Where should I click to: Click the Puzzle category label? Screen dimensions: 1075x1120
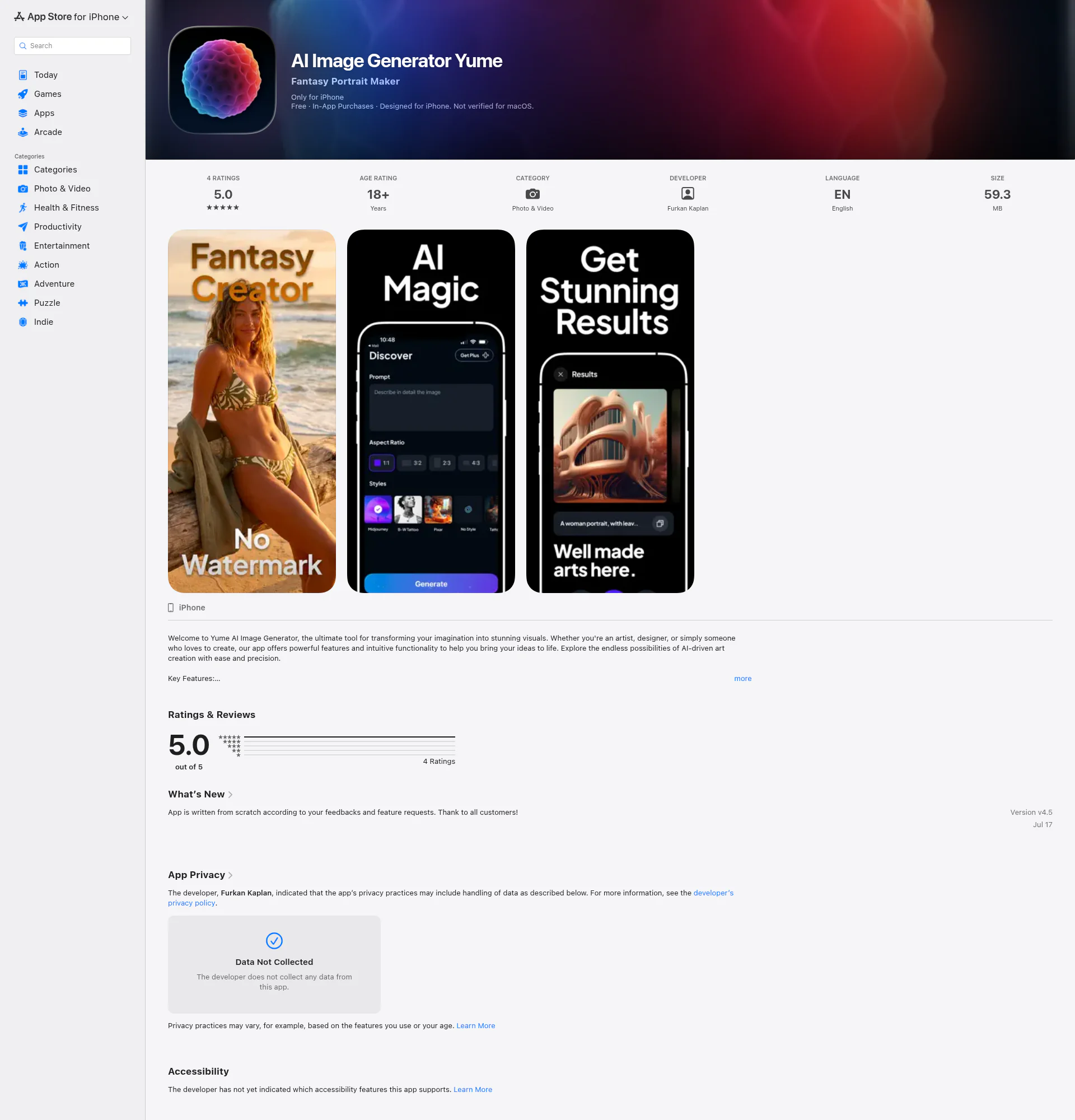tap(47, 303)
